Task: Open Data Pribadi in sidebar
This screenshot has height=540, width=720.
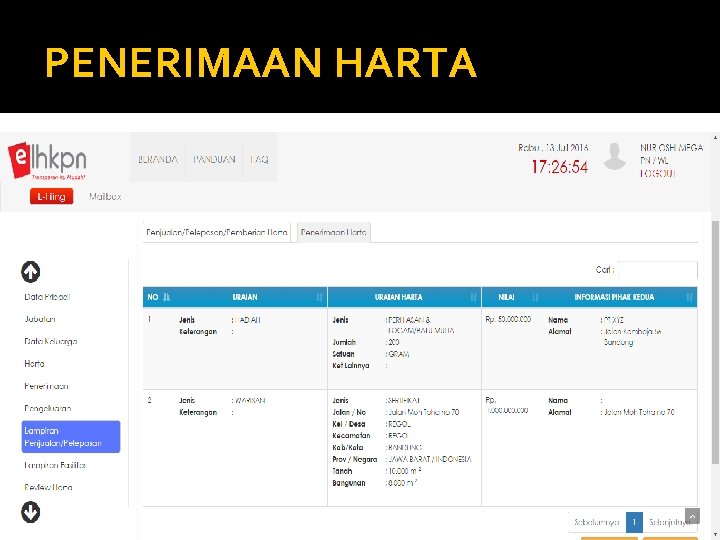Action: (47, 297)
